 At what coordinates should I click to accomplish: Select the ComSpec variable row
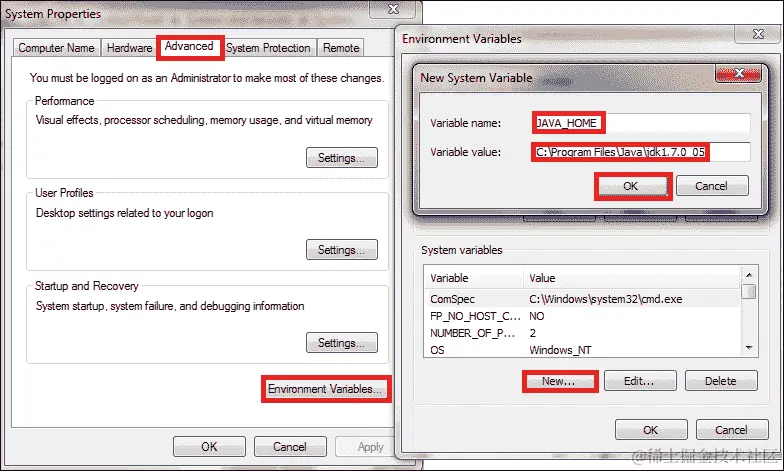coord(583,299)
